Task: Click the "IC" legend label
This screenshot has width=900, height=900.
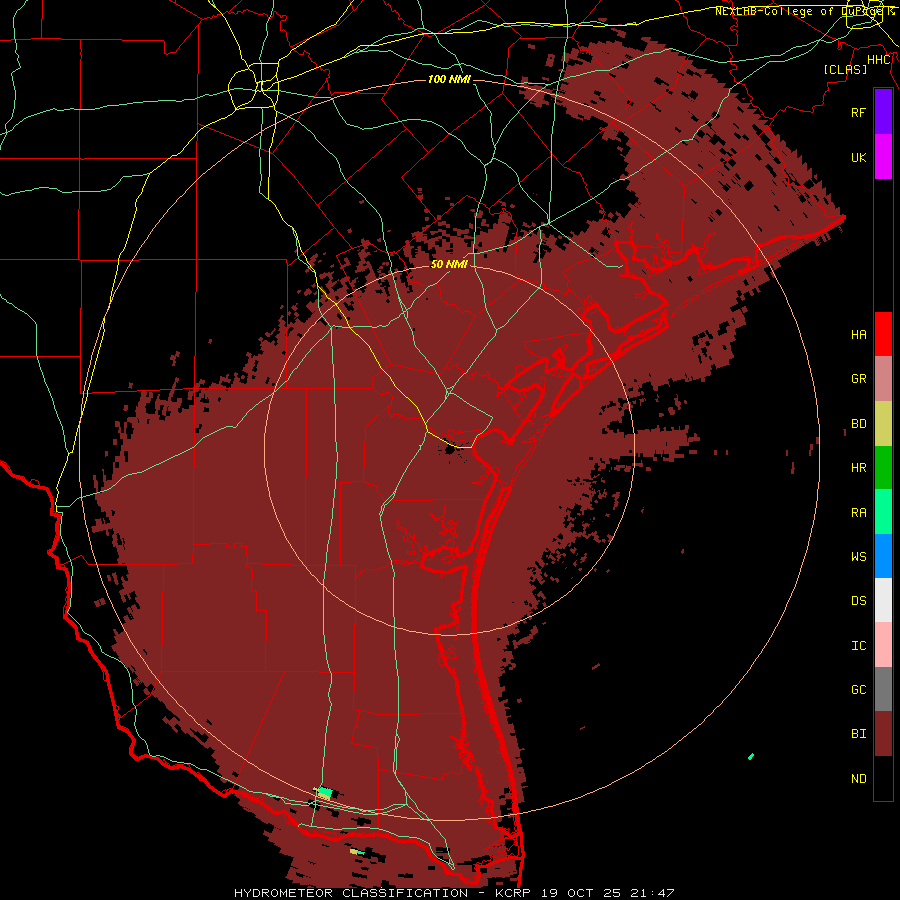Action: 858,646
